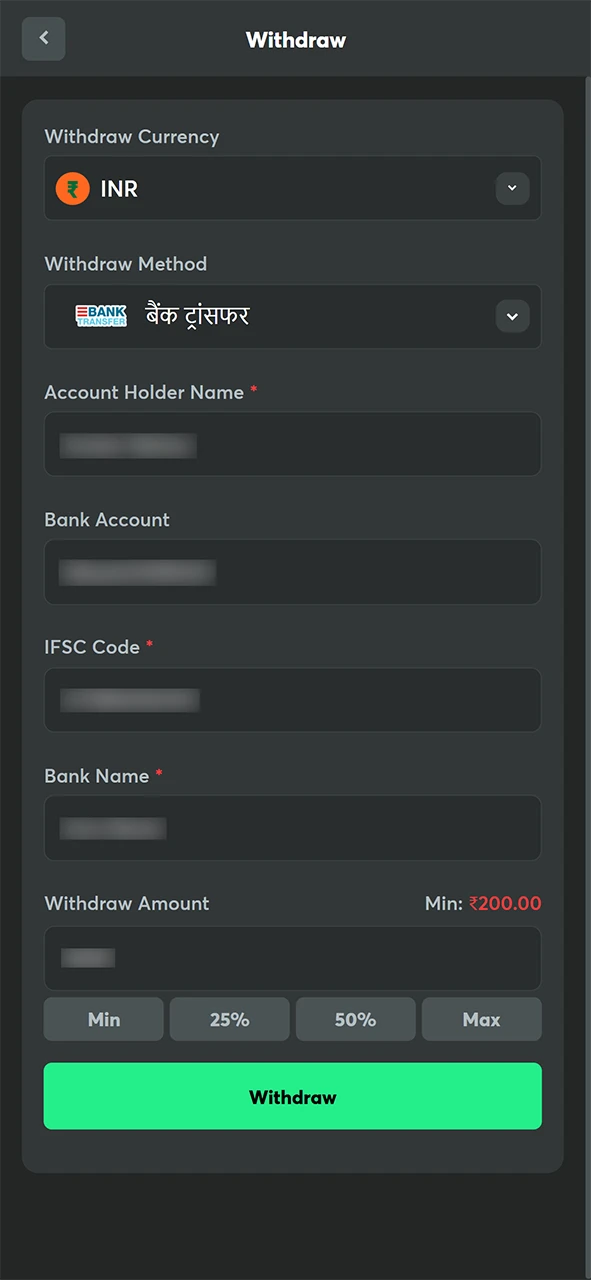This screenshot has width=591, height=1280.
Task: Click the Withdraw title in the header
Action: 295,40
